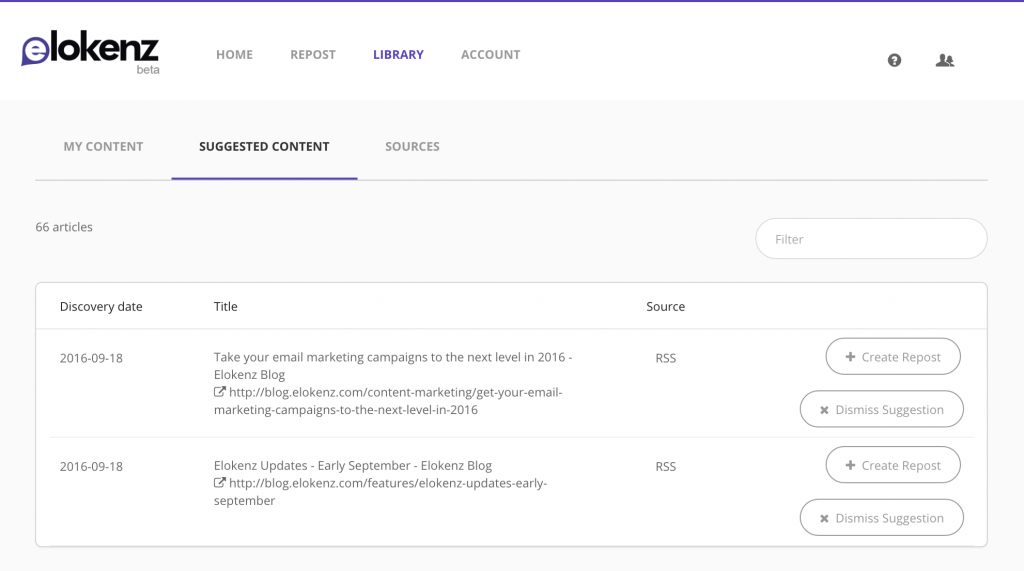Open the elokenz-updates-early-september URL

(x=388, y=483)
